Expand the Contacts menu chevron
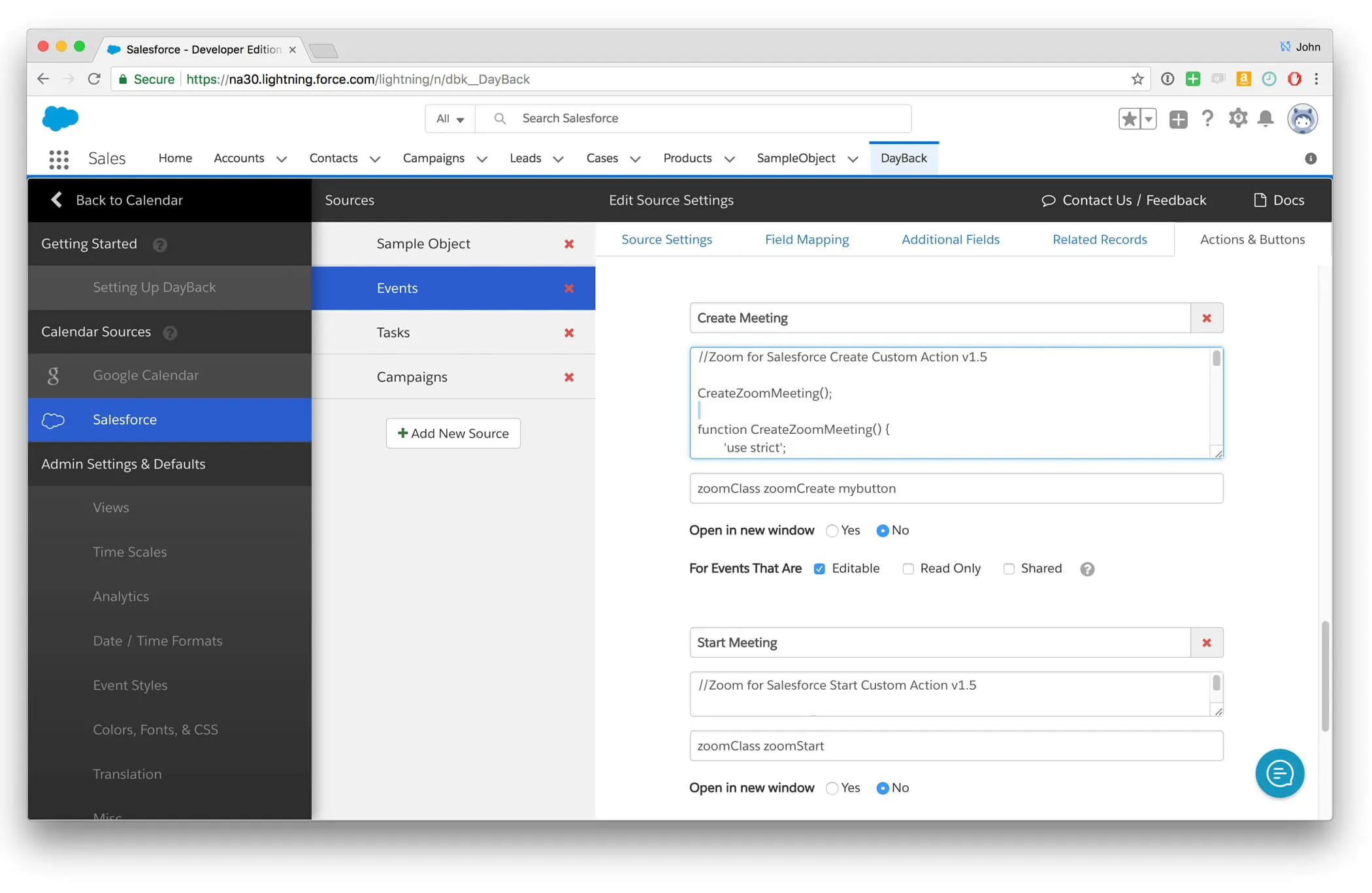 click(x=375, y=159)
